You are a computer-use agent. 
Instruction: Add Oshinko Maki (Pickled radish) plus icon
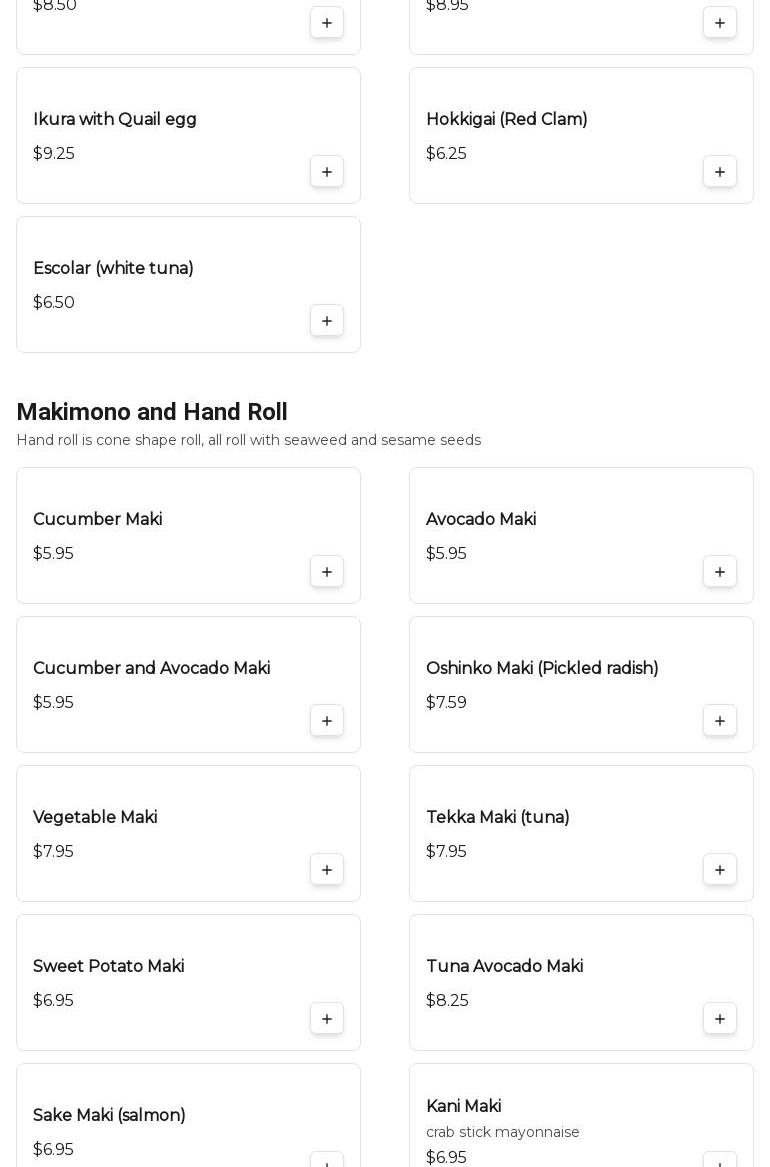(x=719, y=720)
